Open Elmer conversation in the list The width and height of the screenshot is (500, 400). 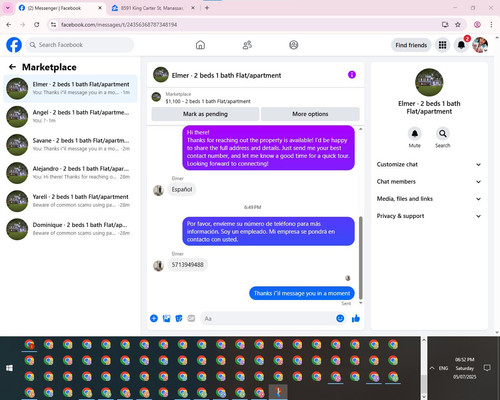pyautogui.click(x=70, y=88)
